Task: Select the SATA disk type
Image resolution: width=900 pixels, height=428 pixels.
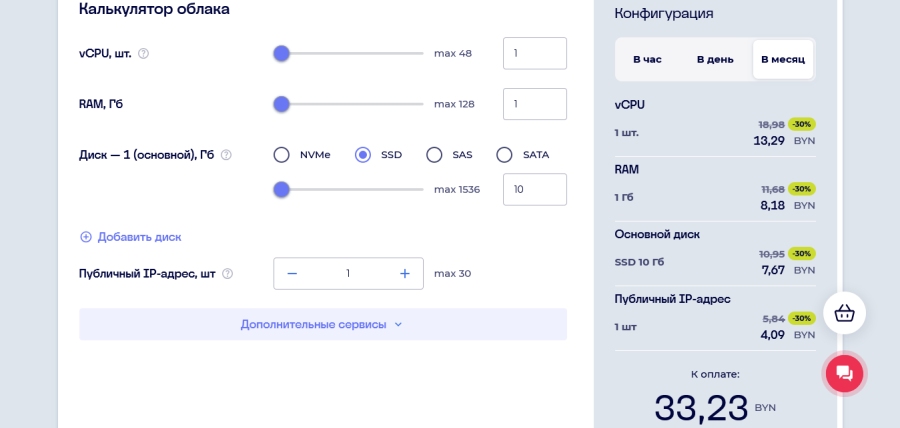Action: [x=504, y=155]
